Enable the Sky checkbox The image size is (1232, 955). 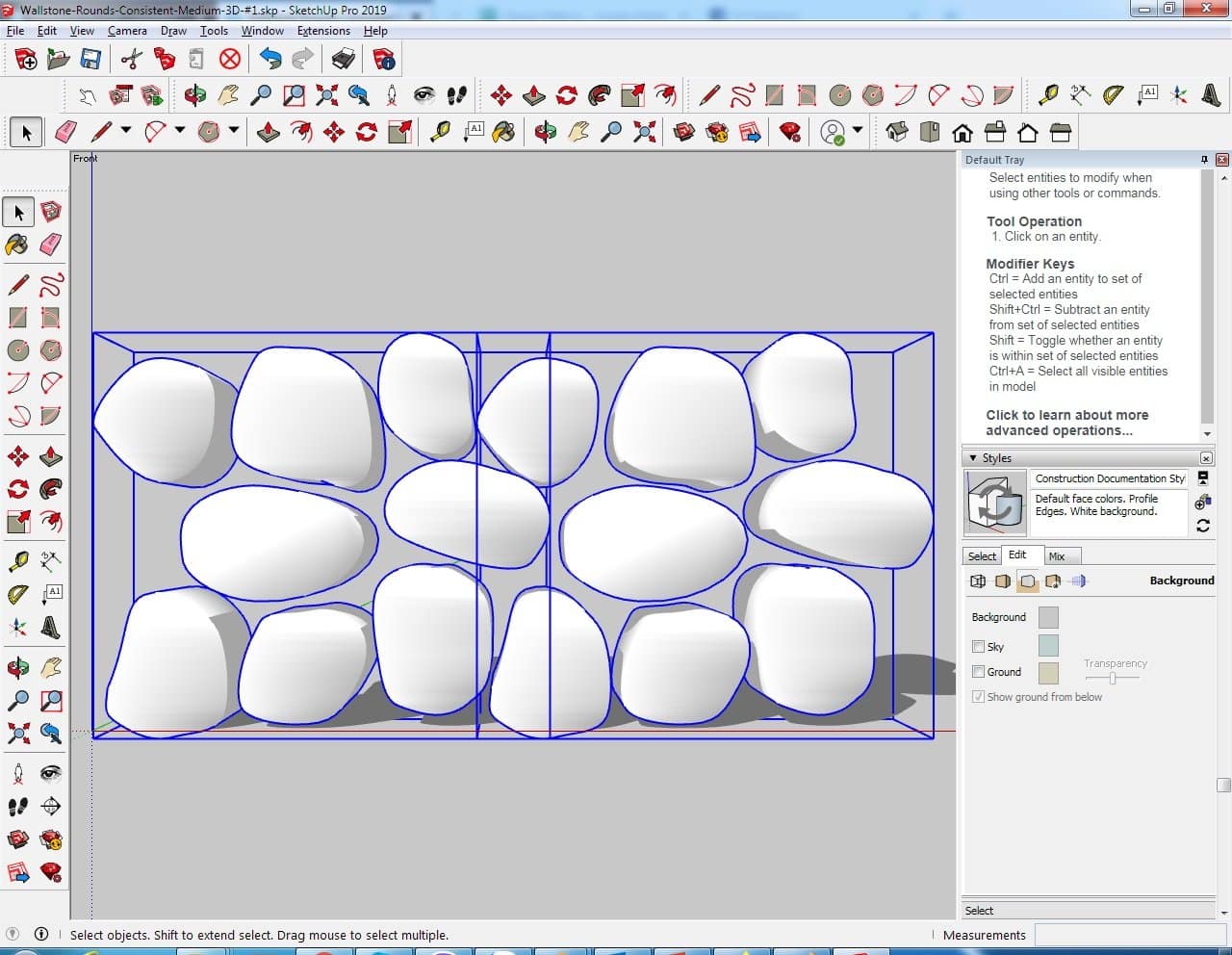click(979, 647)
